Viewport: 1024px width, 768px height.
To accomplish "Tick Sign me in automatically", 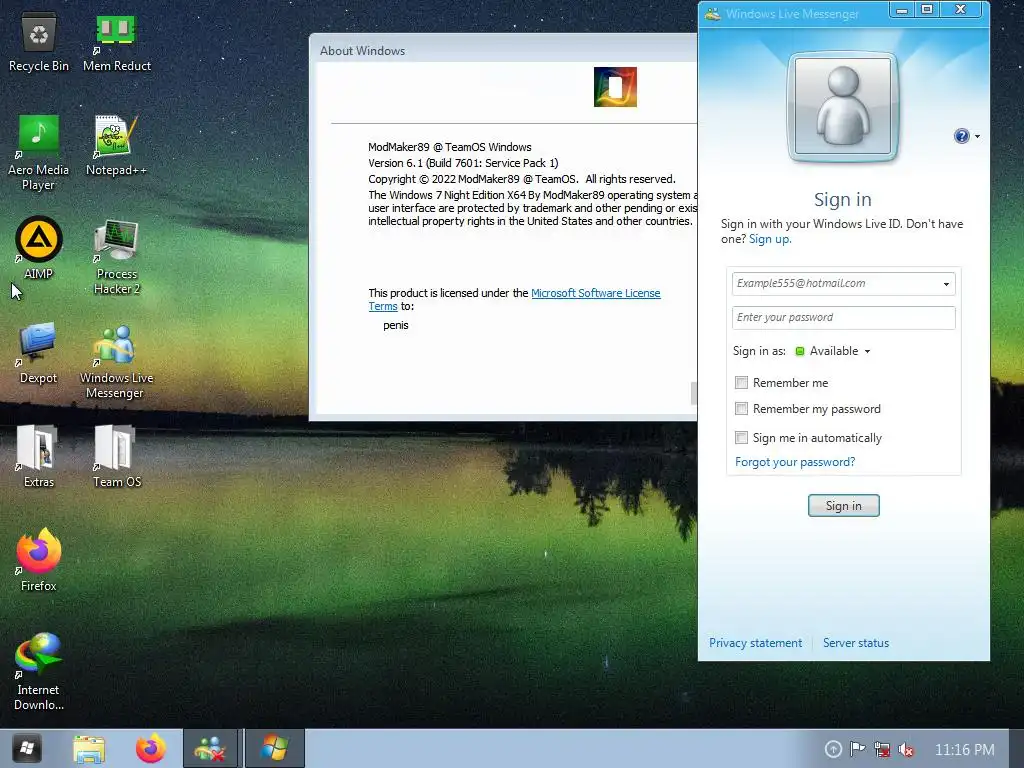I will [x=741, y=438].
